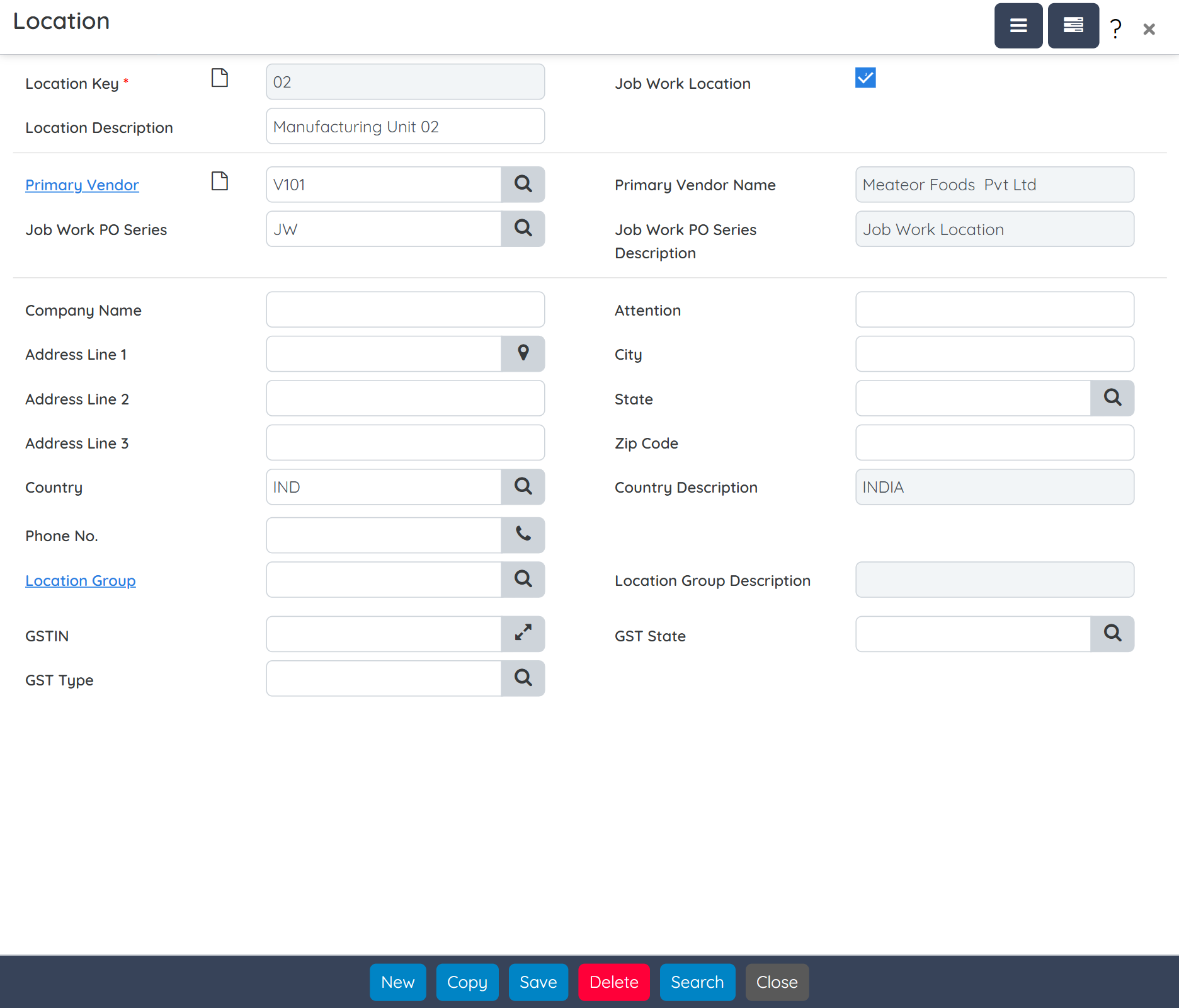Focus the GST Type input field
The height and width of the screenshot is (1008, 1179).
click(x=384, y=679)
